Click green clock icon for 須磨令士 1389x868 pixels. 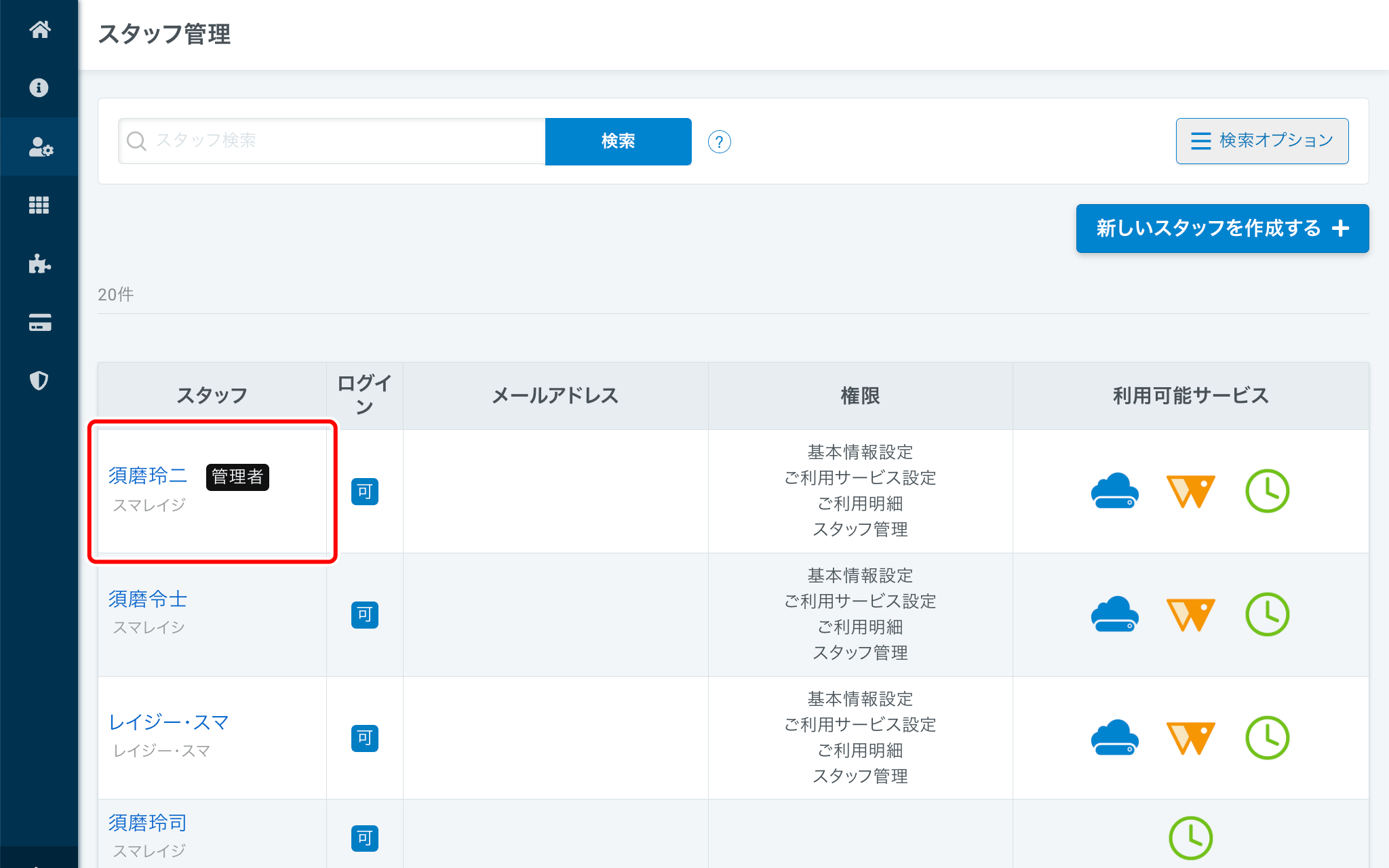[1267, 614]
